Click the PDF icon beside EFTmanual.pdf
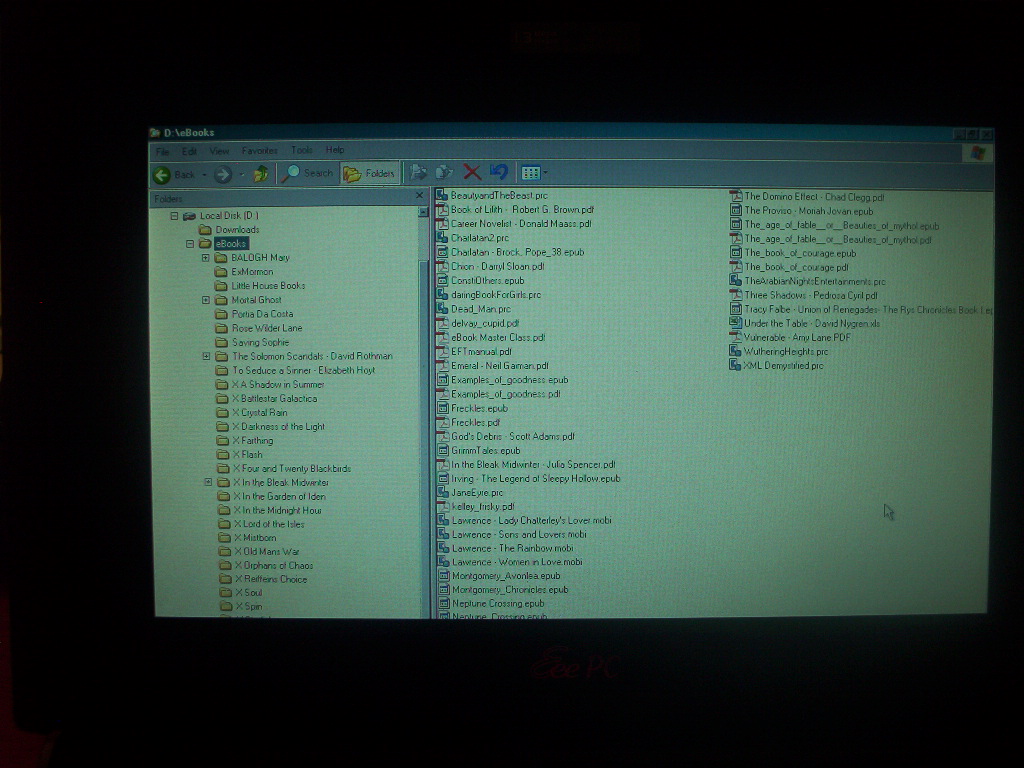 coord(442,351)
